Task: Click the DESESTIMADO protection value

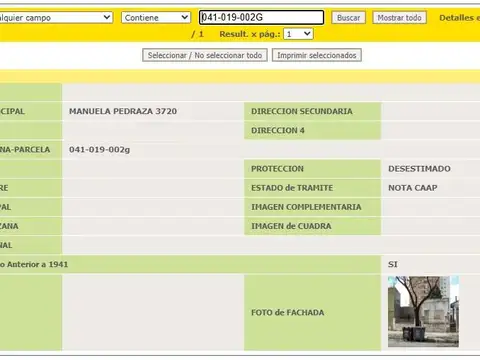Action: [419, 169]
